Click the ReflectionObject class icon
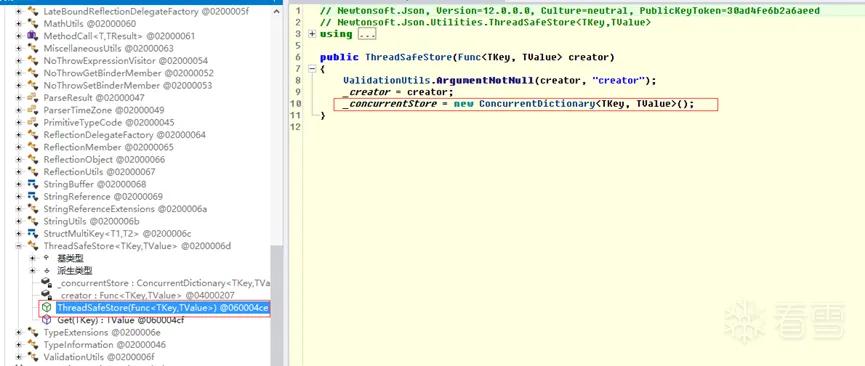865x366 pixels. pos(33,160)
